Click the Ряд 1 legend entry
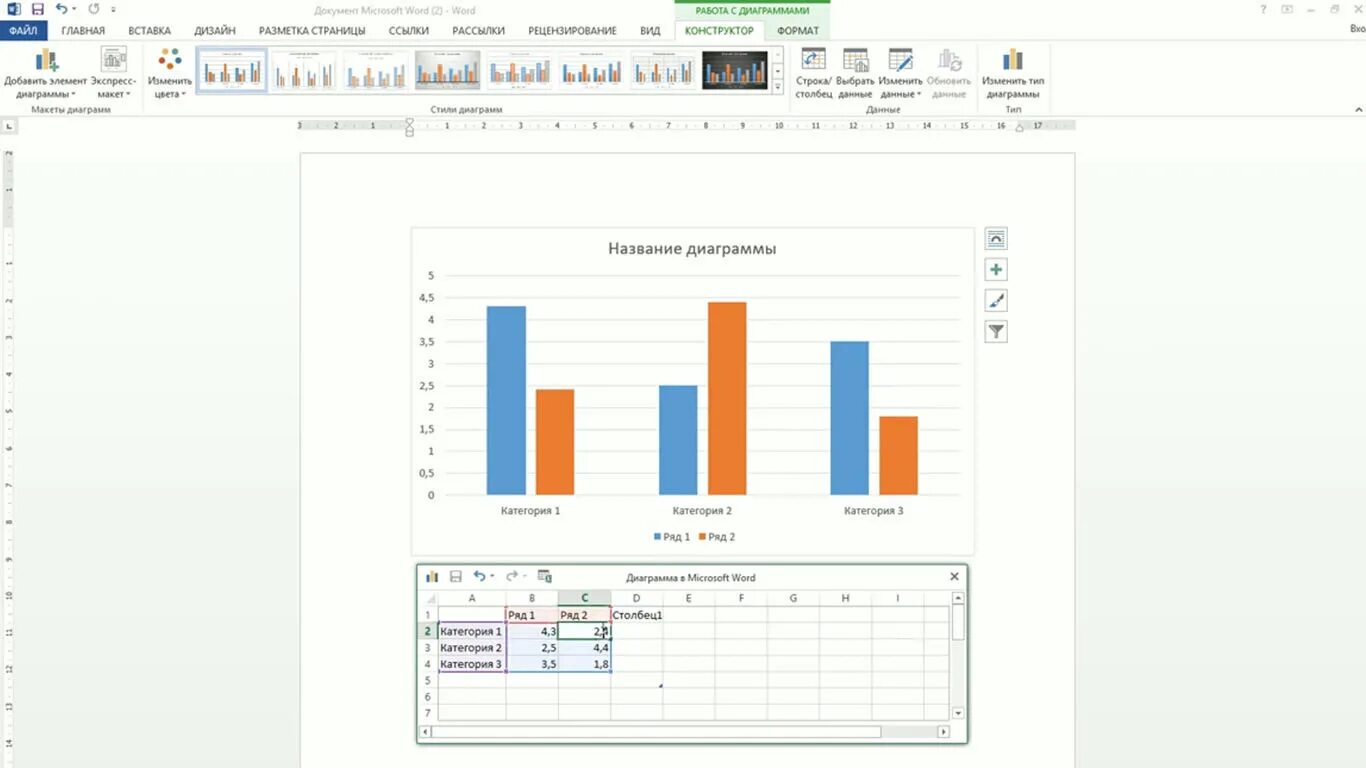Screen dimensions: 1366x768 coord(672,537)
